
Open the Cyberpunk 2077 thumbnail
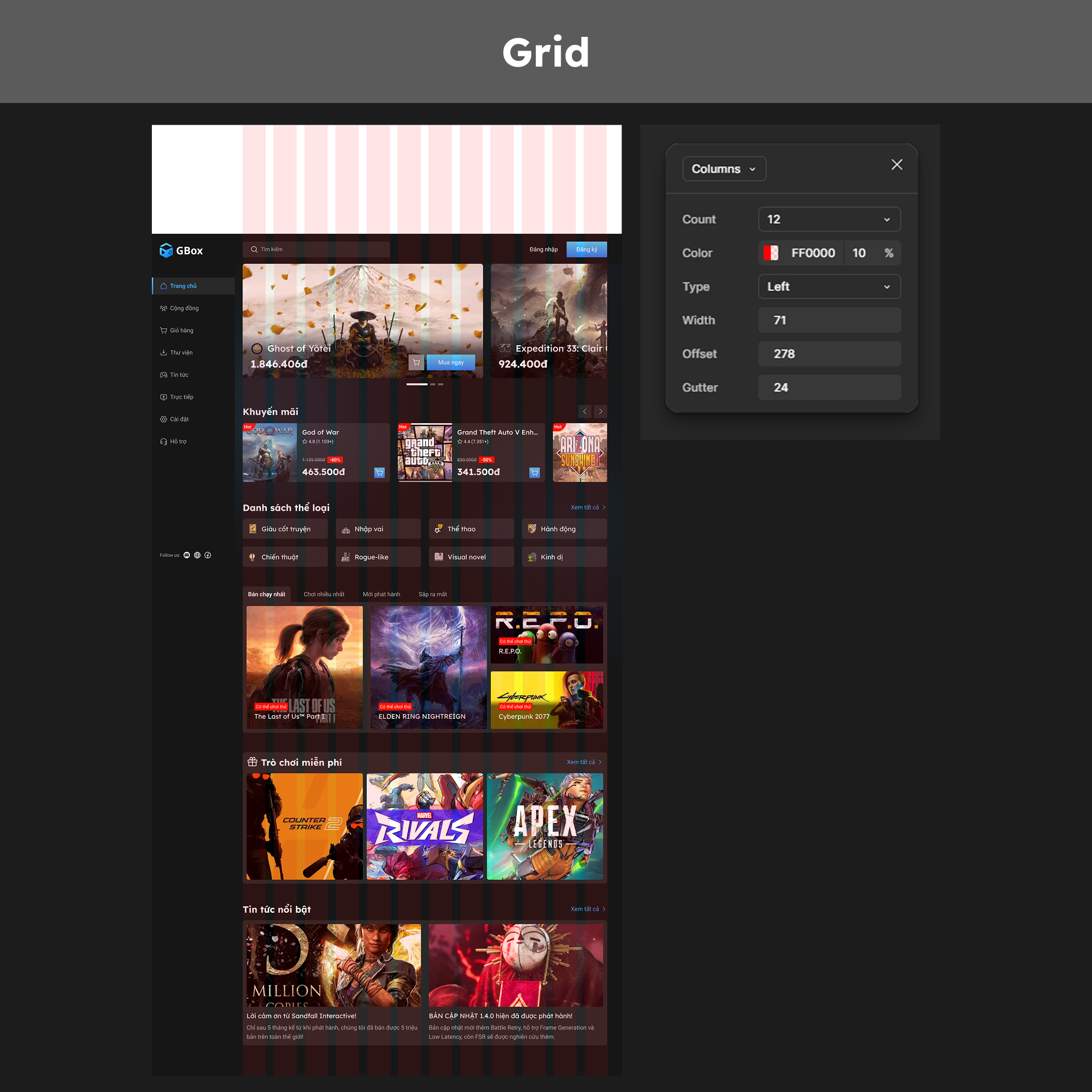point(547,700)
